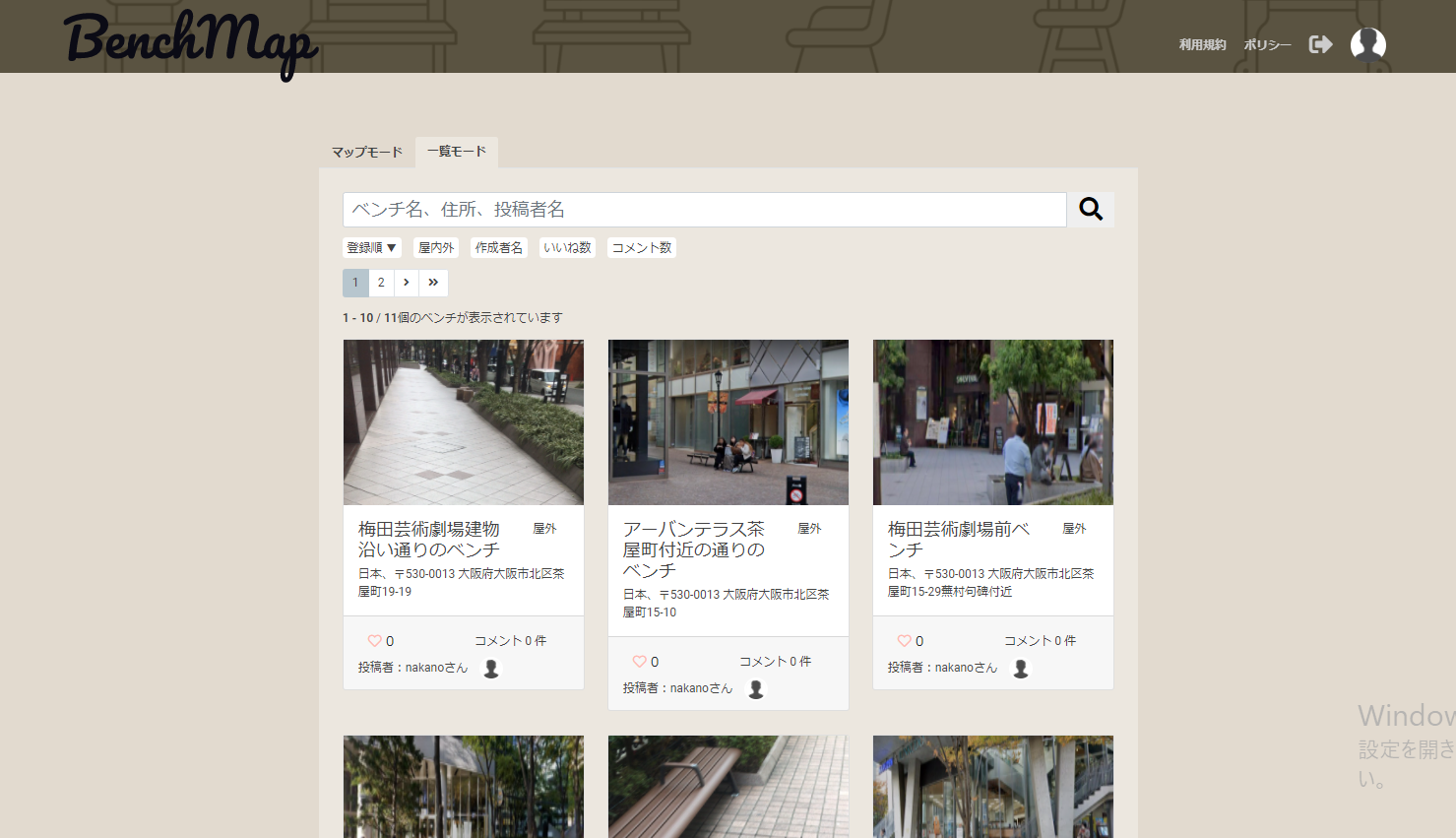Go to page 2 of bench results
The image size is (1456, 838).
point(381,283)
